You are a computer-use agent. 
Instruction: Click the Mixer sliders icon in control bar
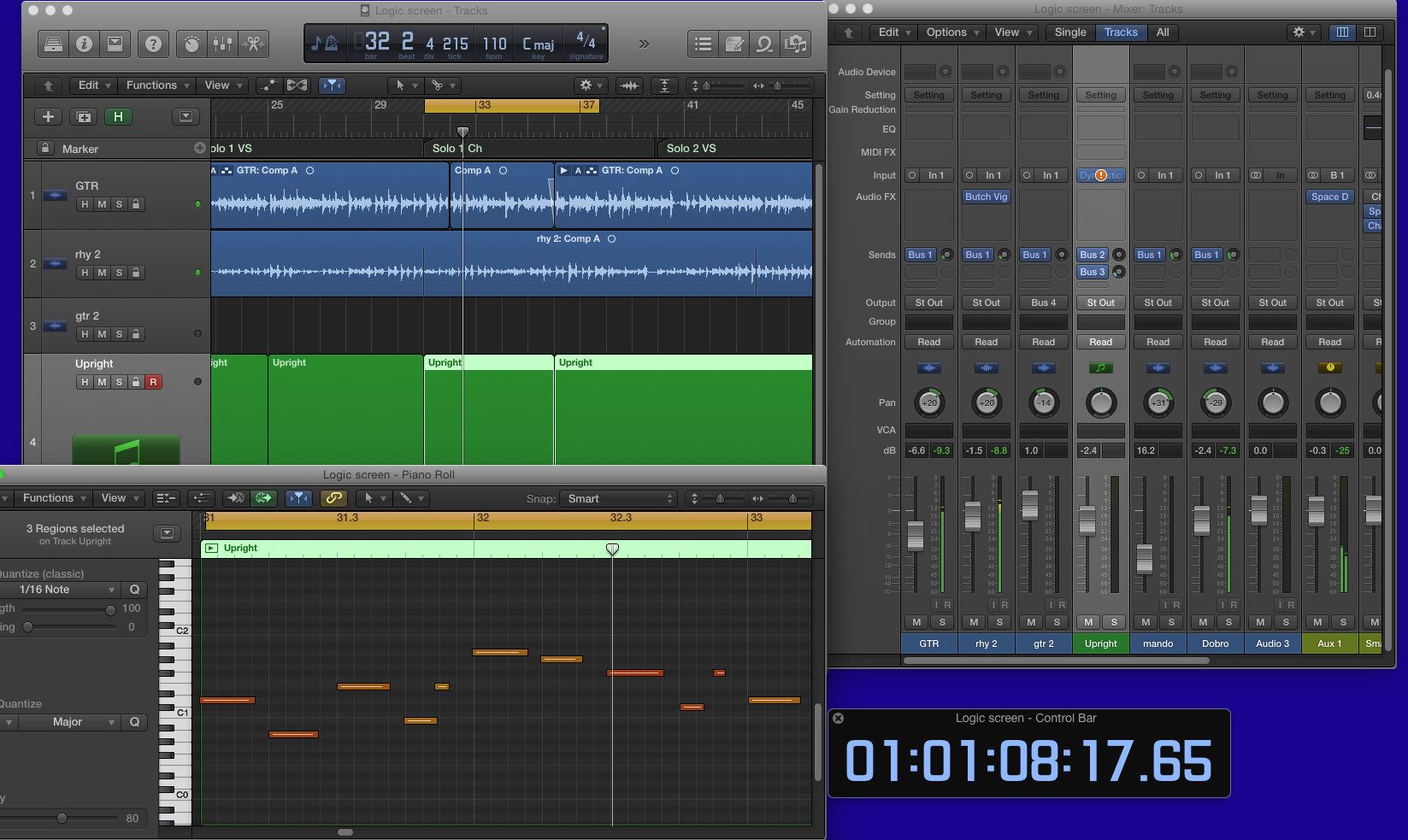click(x=222, y=44)
